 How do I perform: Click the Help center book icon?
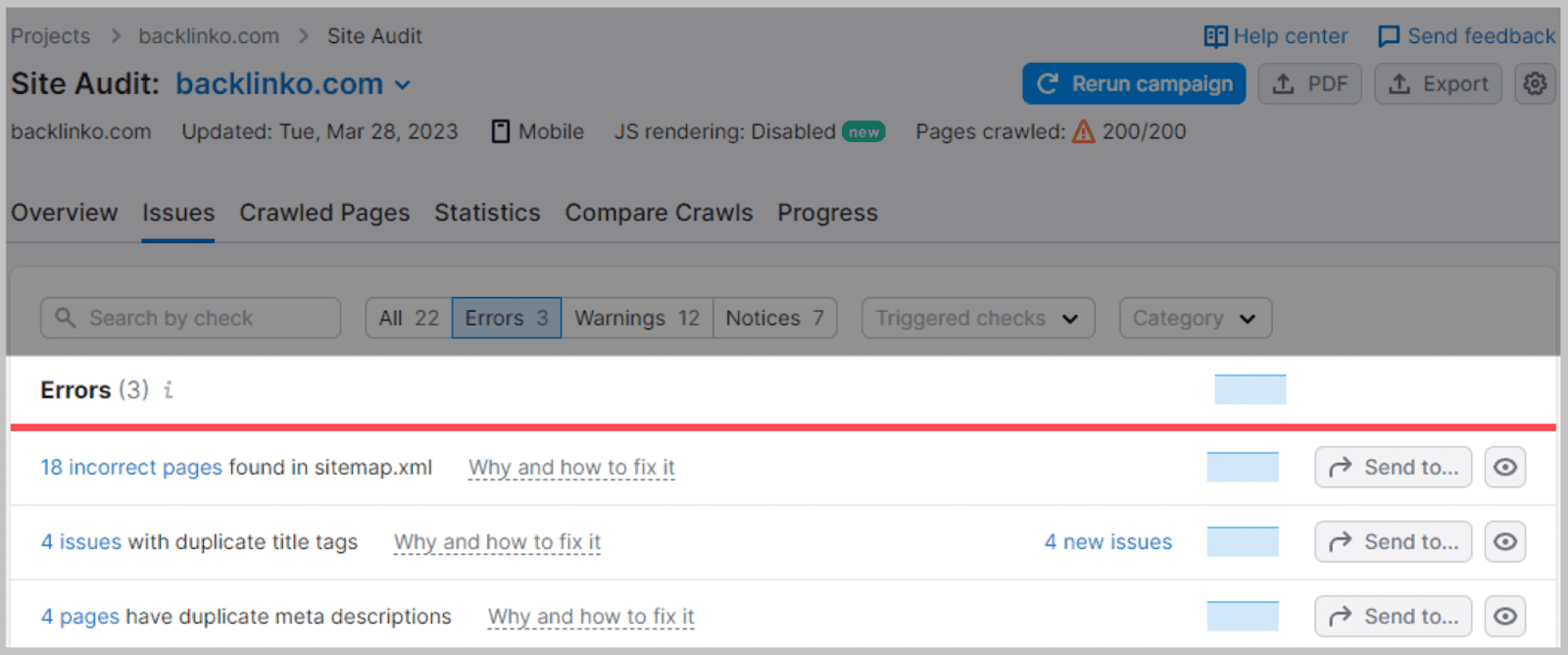point(1215,36)
